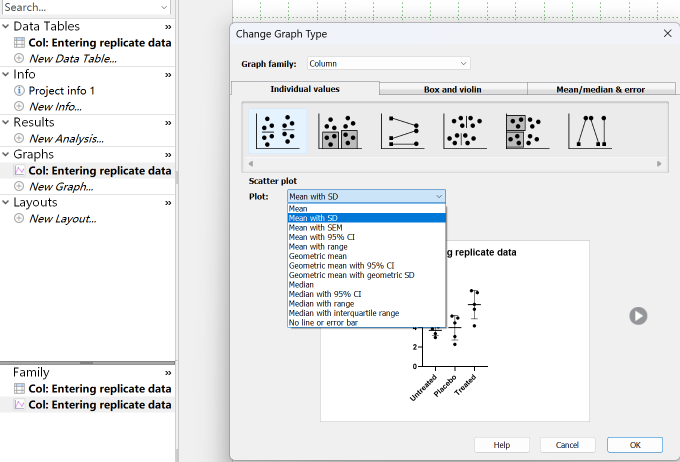This screenshot has width=680, height=462.
Task: Click the plus icon beside New Data Table
Action: (19, 59)
